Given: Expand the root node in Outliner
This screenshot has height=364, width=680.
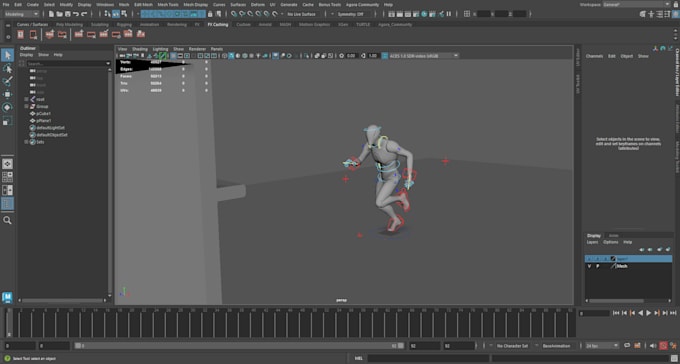Looking at the screenshot, I should coord(26,99).
